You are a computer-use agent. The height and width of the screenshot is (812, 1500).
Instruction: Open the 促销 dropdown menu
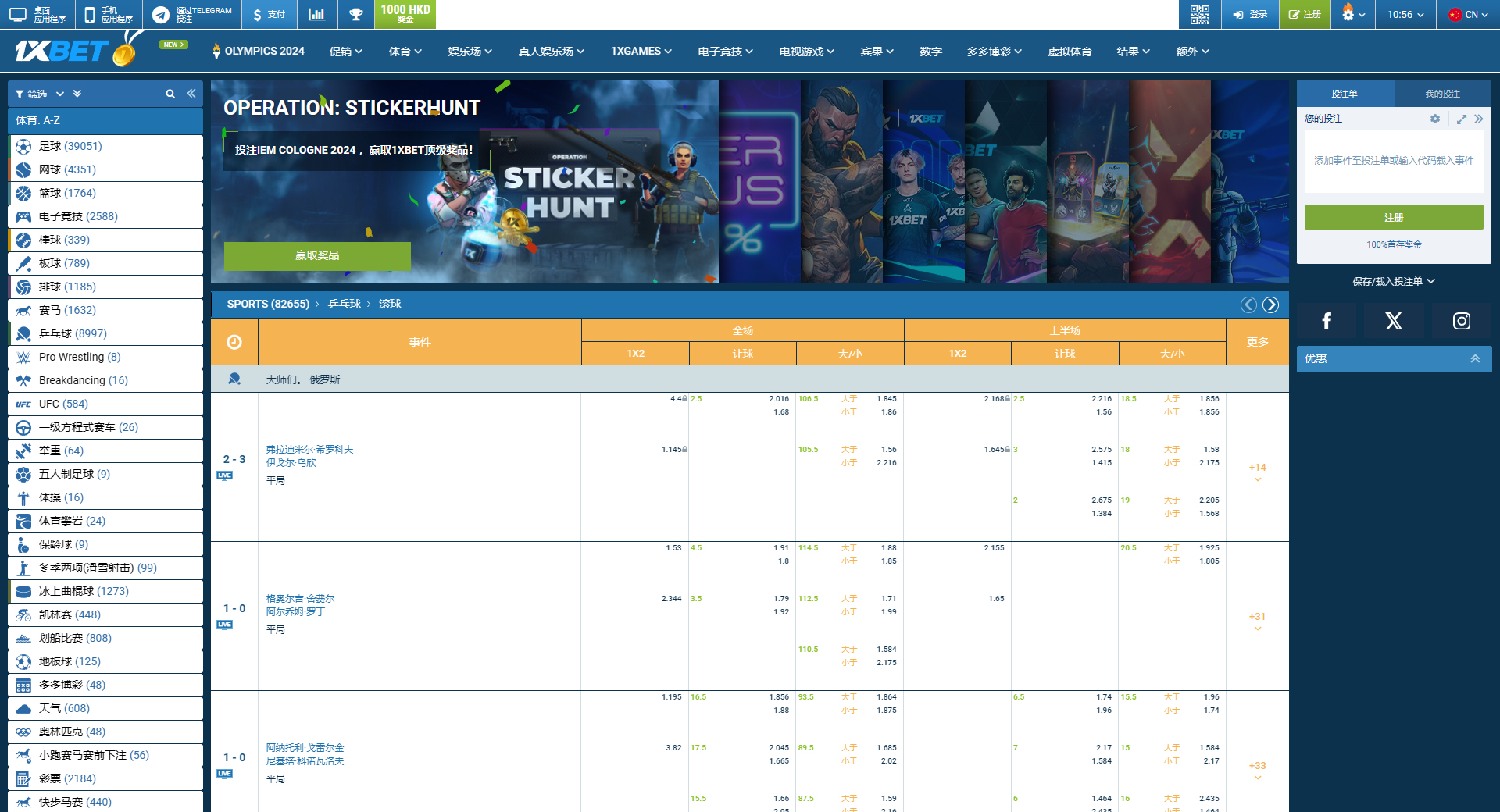346,52
